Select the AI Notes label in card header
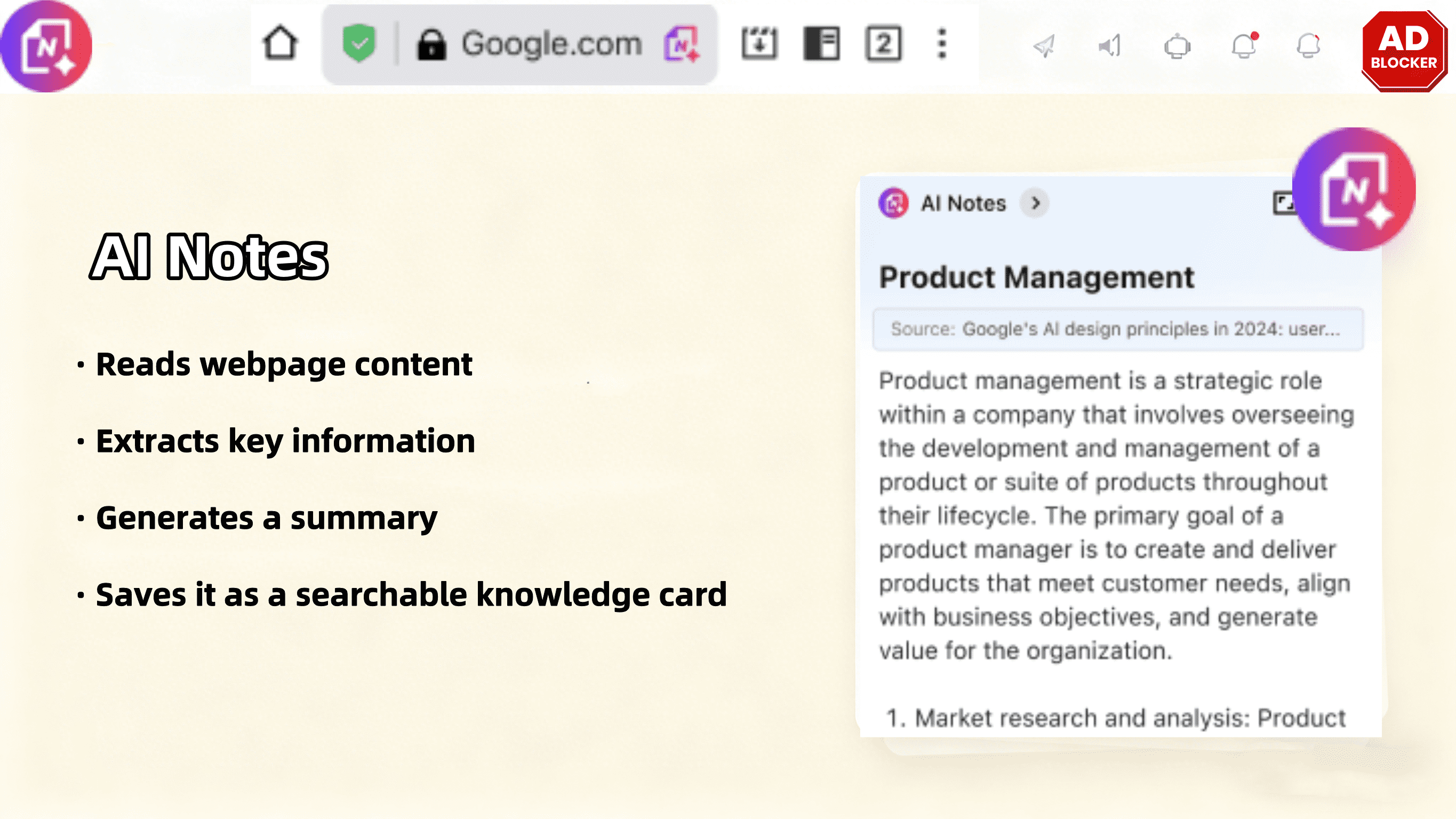The image size is (1456, 819). click(963, 203)
